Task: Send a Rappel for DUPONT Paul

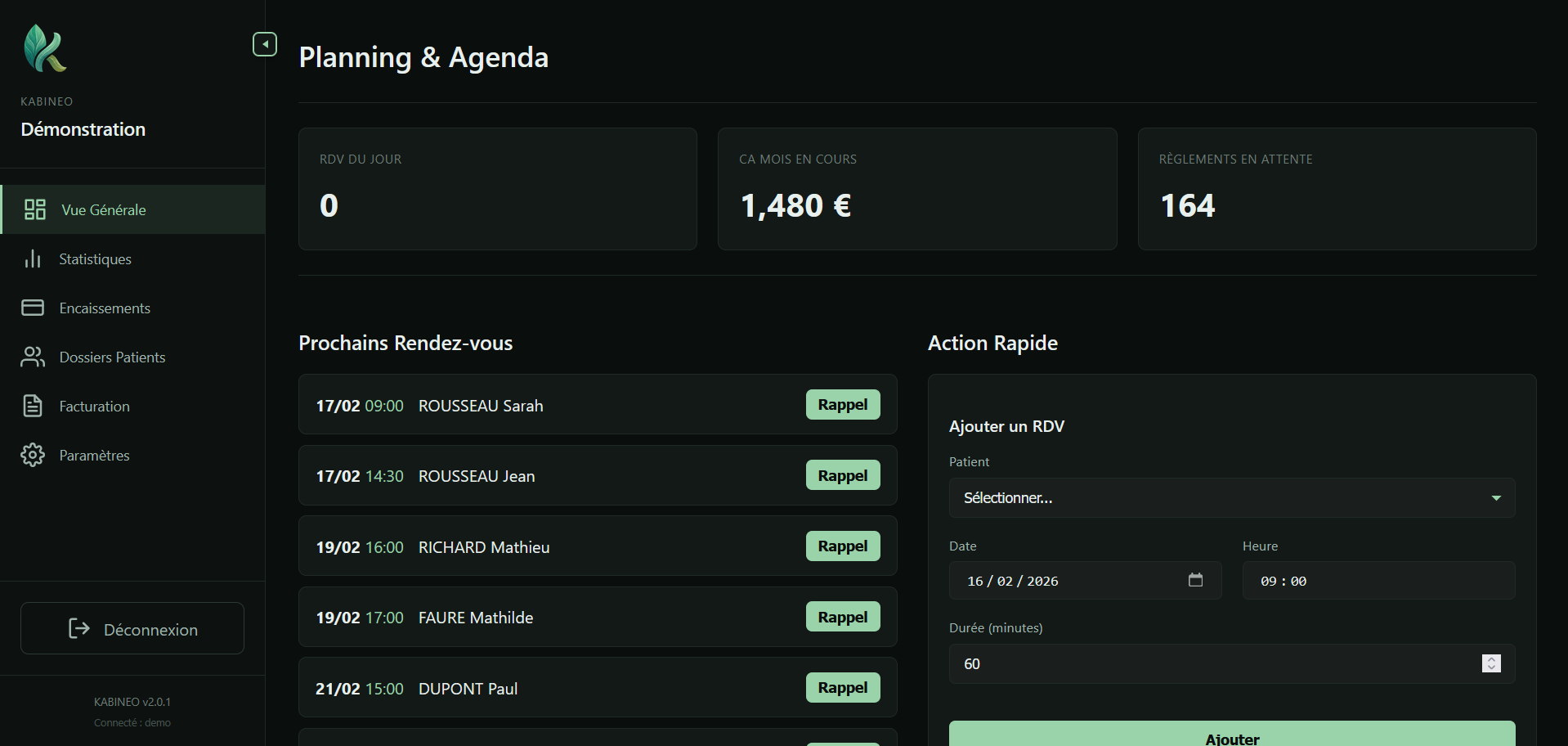Action: pos(842,687)
